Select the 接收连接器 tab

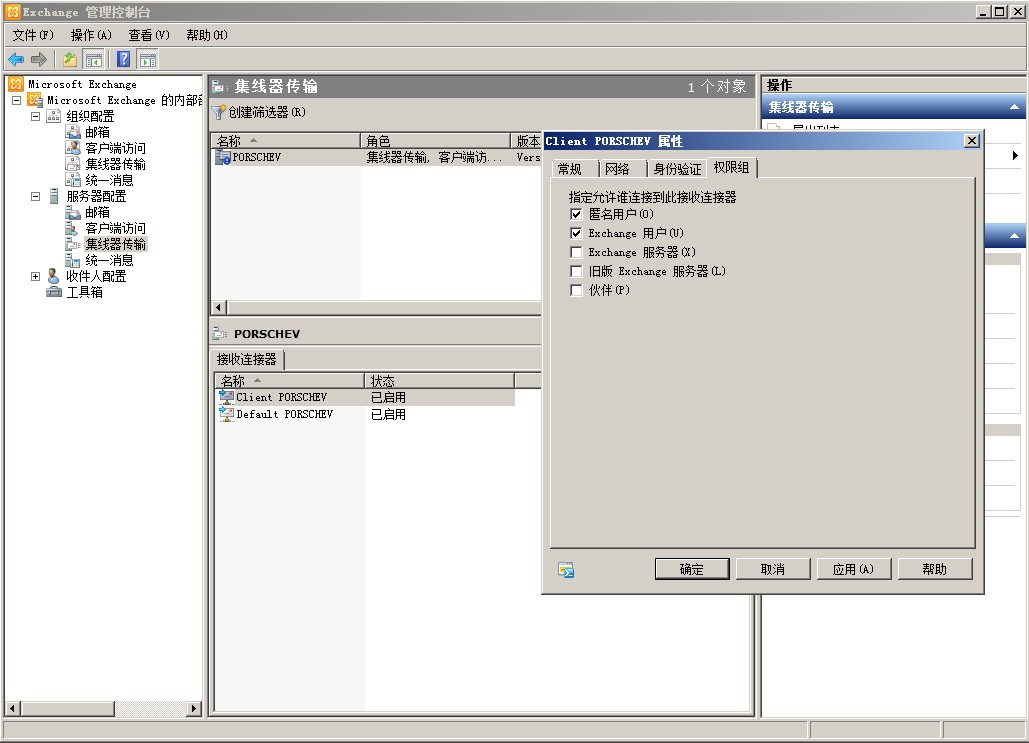click(247, 359)
